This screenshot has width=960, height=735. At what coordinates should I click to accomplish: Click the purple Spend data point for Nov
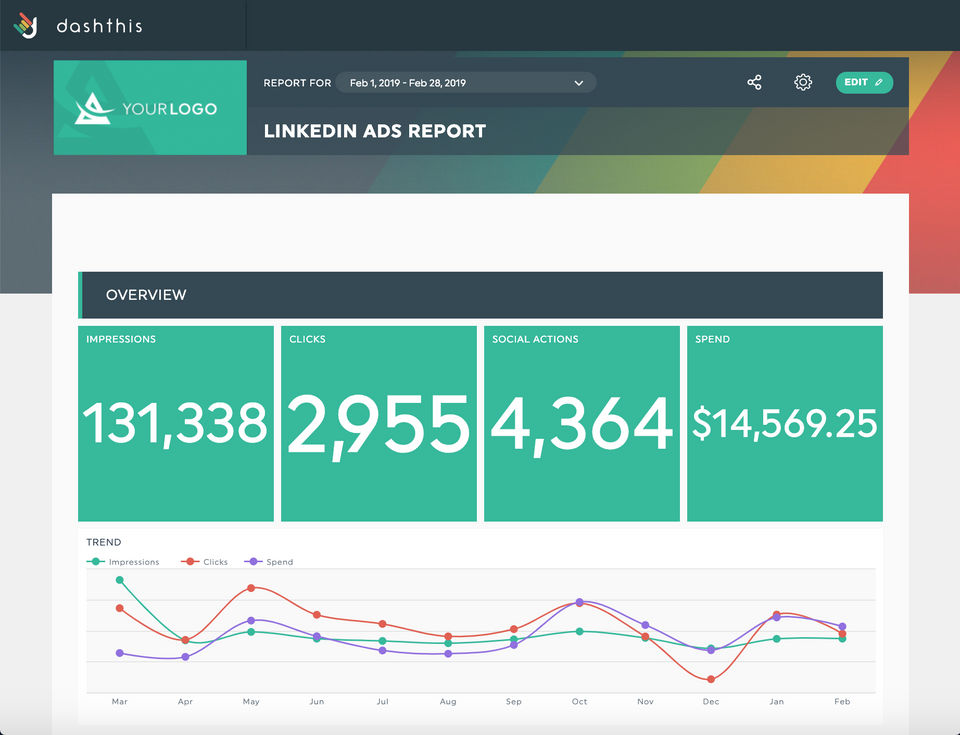pos(645,625)
